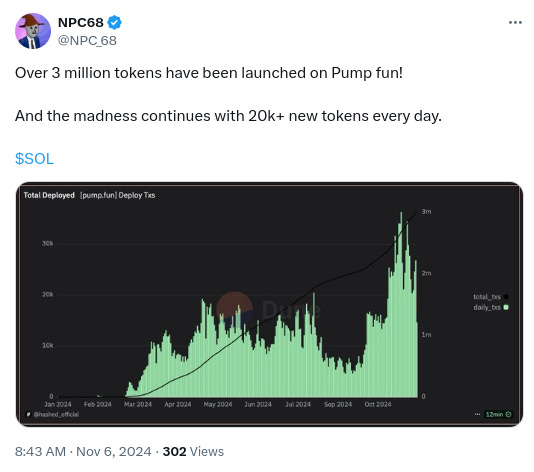This screenshot has width=534, height=472.
Task: Open the tweet's three-dot more menu
Action: [515, 22]
